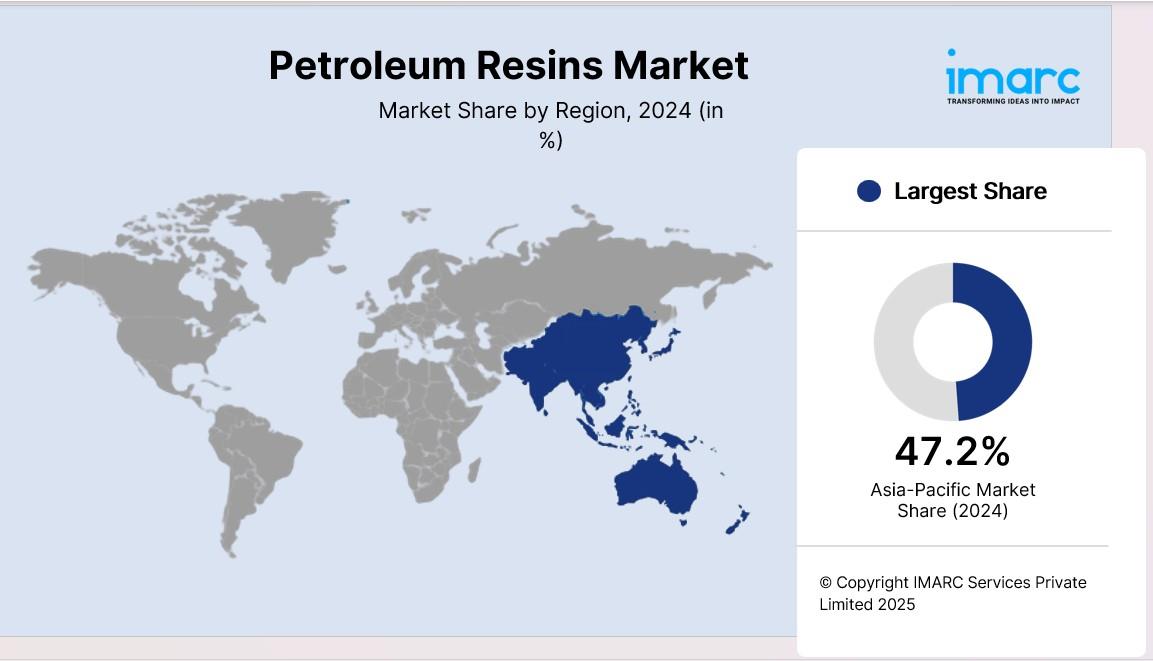Click the Asia-Pacific Market Share (2024) caption
This screenshot has width=1153, height=661.
pyautogui.click(x=952, y=500)
